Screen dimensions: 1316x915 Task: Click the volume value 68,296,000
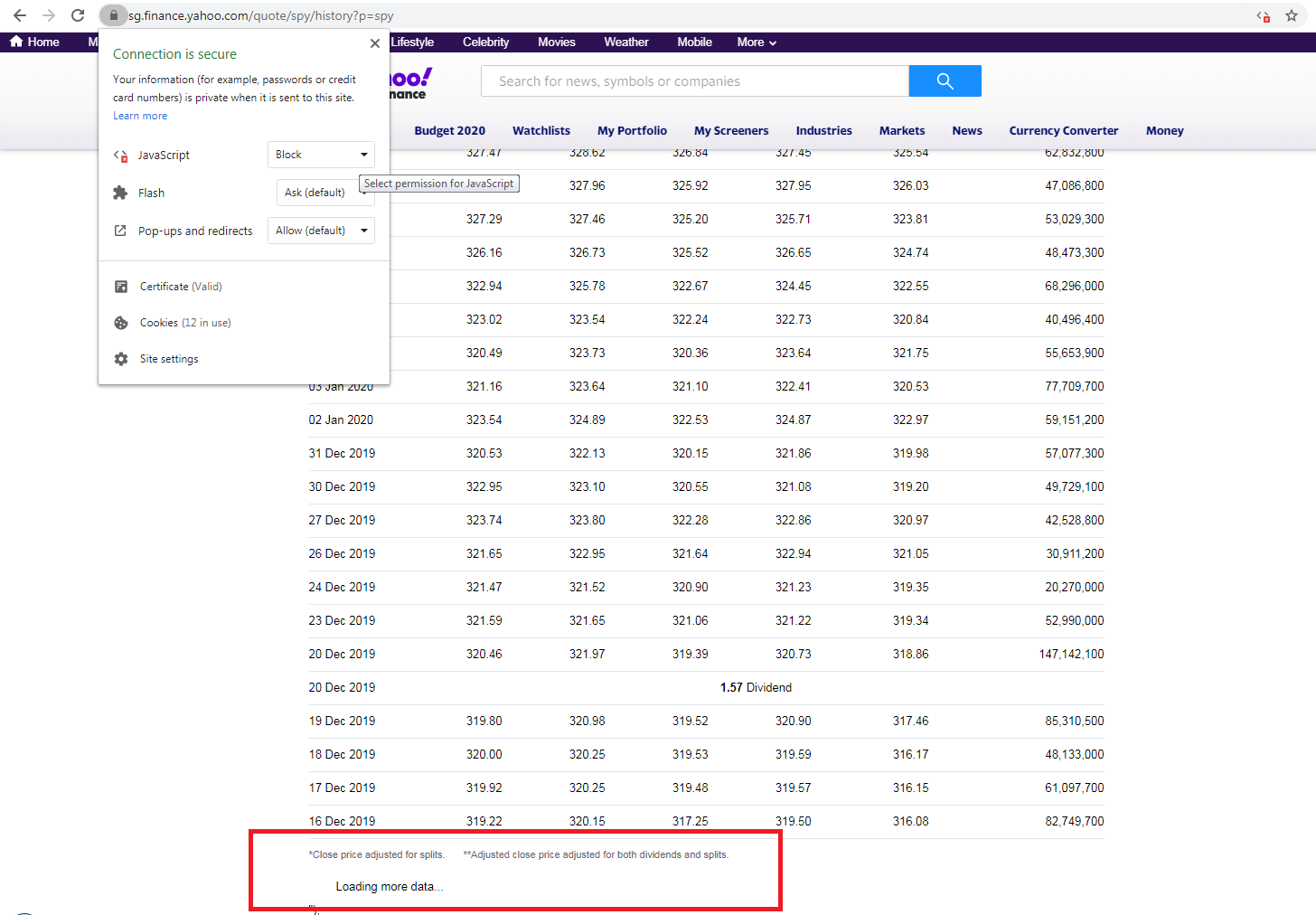pyautogui.click(x=1075, y=286)
